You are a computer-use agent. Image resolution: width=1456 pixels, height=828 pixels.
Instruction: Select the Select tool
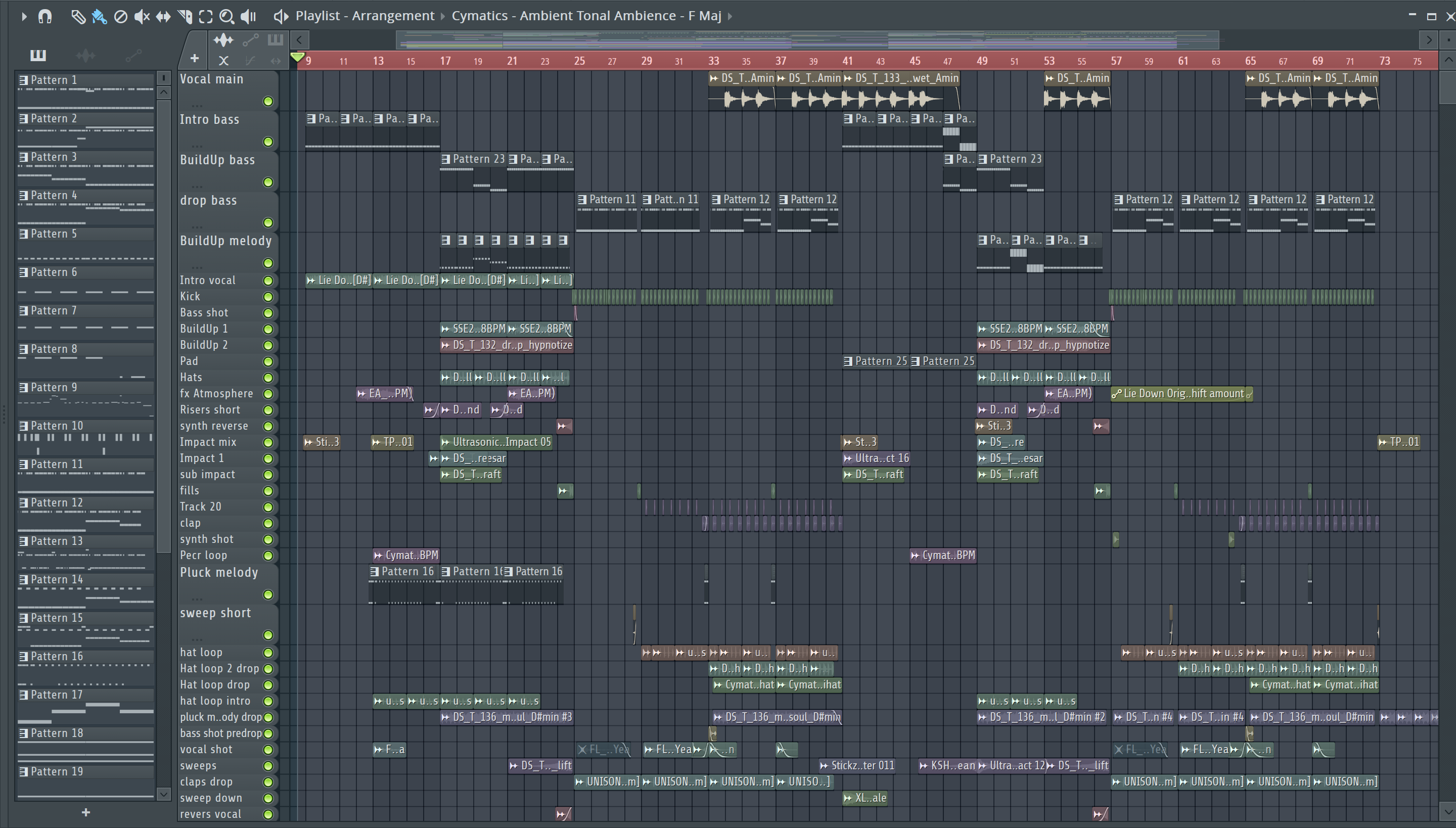click(x=206, y=17)
